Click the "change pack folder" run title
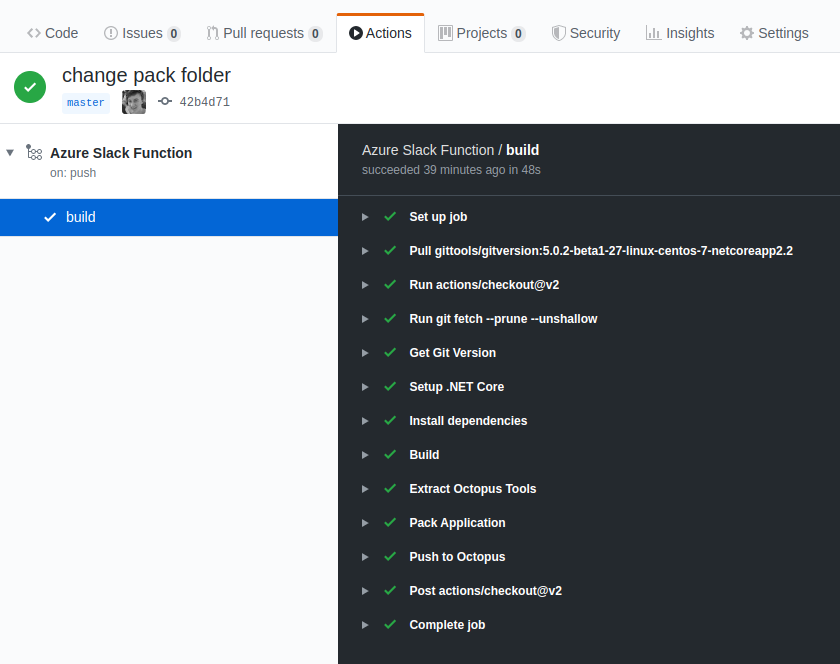 pos(146,76)
